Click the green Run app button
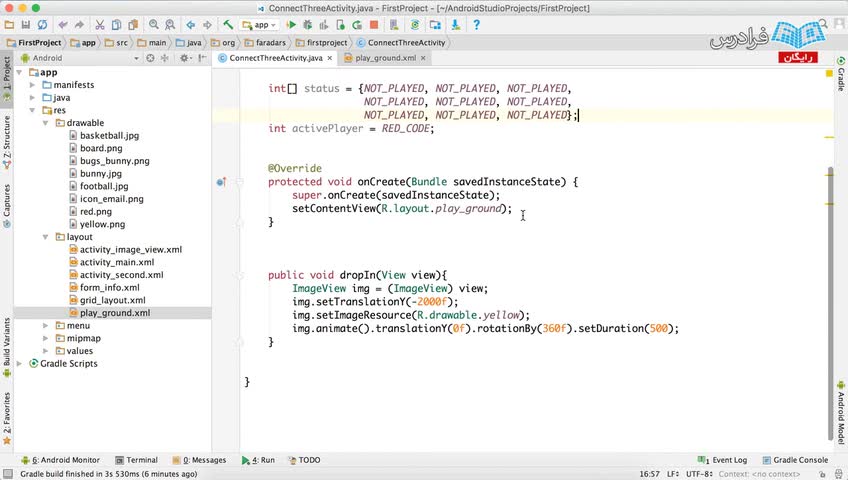This screenshot has width=848, height=480. point(293,25)
